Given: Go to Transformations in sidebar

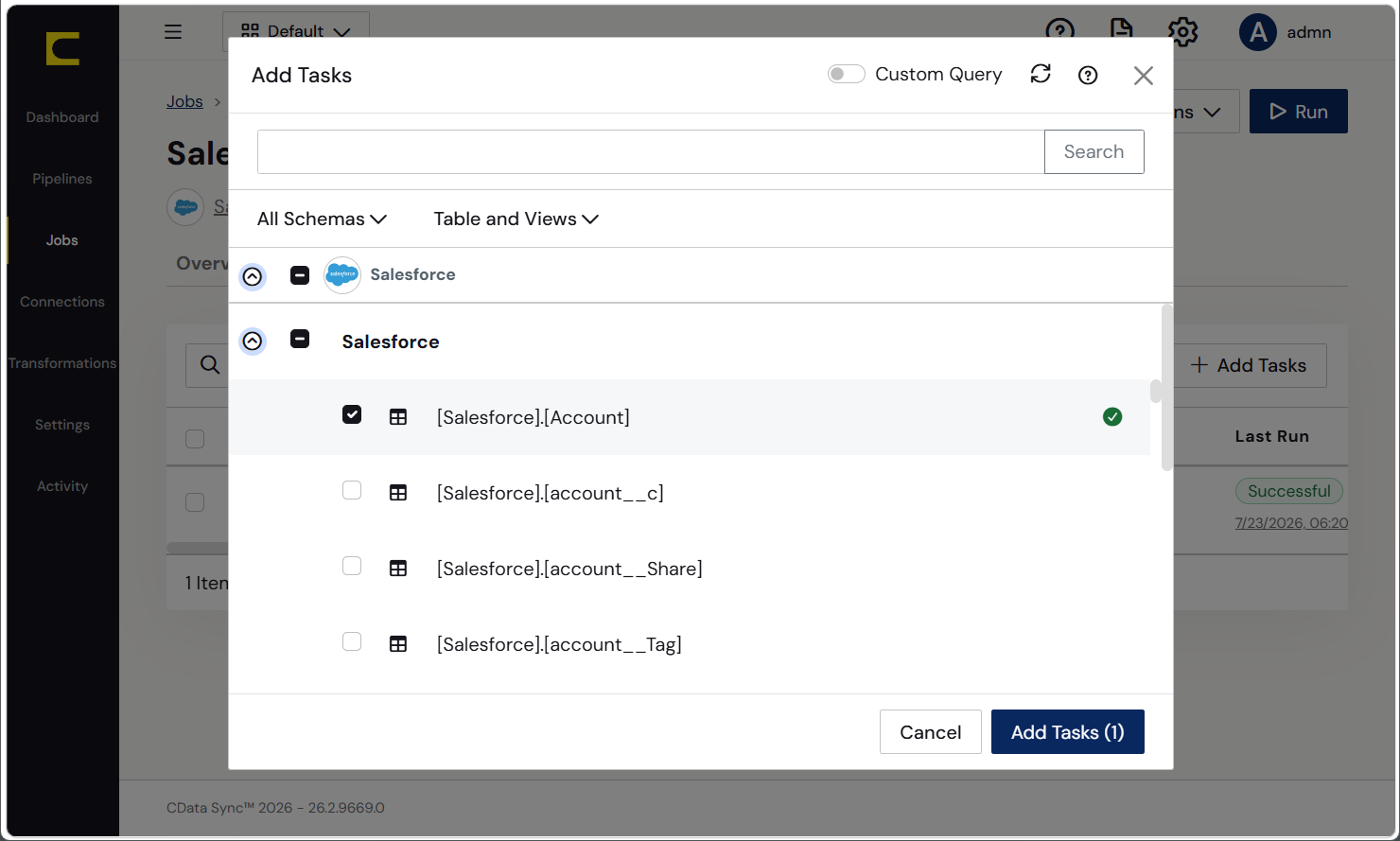Looking at the screenshot, I should point(62,363).
